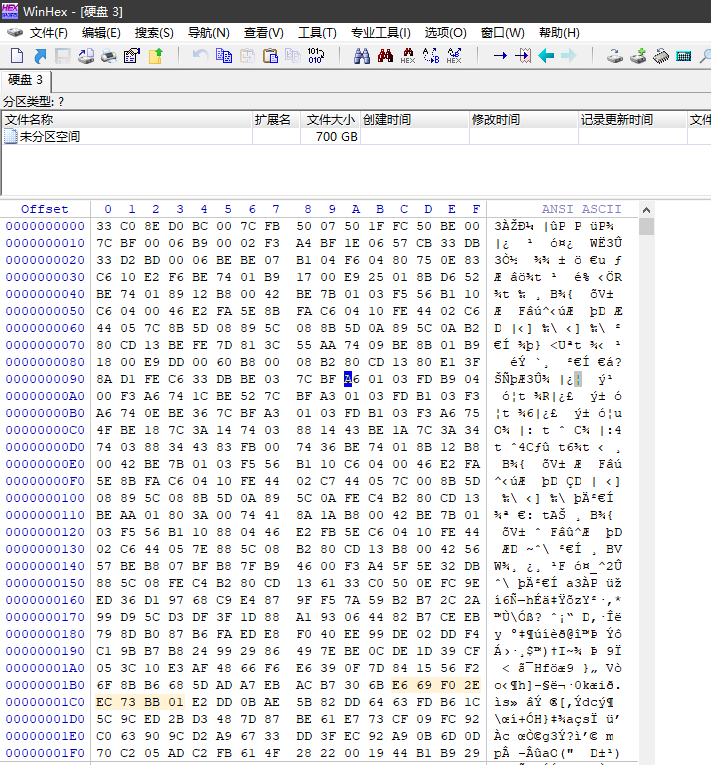Screen dimensions: 711x765
Task: Open the Find Hex Values tool
Action: coord(408,56)
